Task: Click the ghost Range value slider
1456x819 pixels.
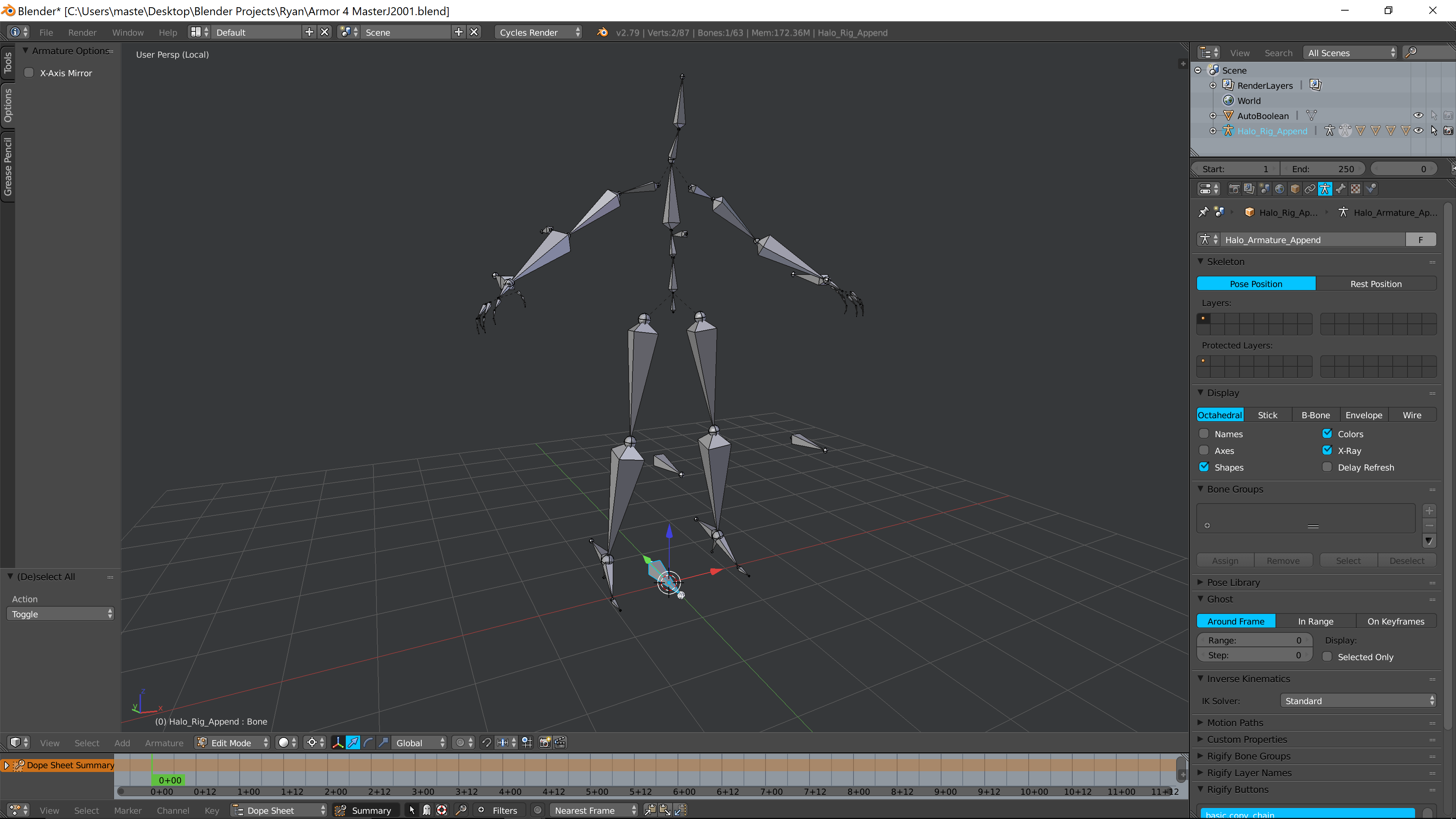Action: click(x=1254, y=640)
